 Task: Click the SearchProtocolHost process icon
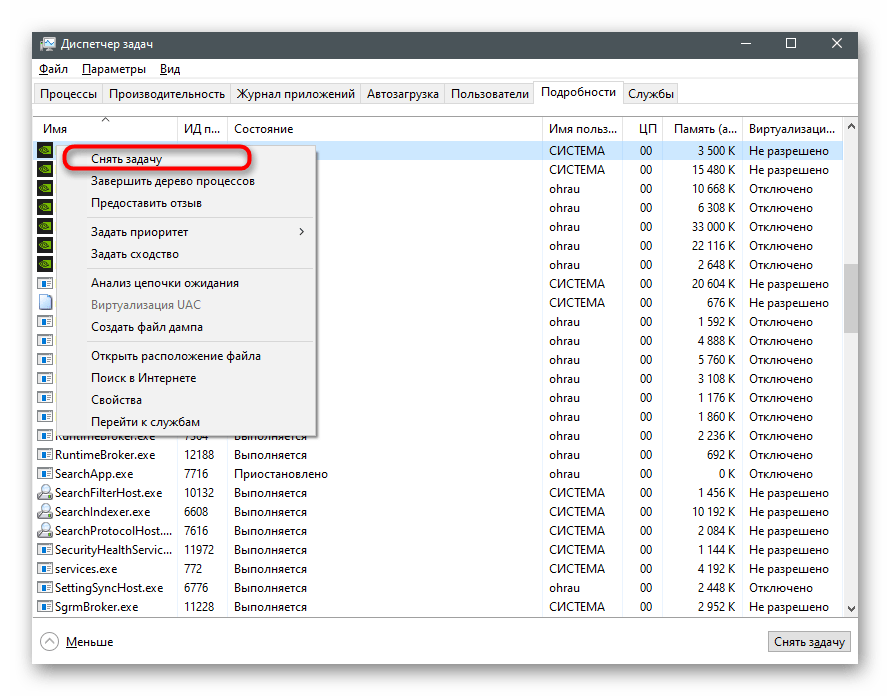pos(45,531)
